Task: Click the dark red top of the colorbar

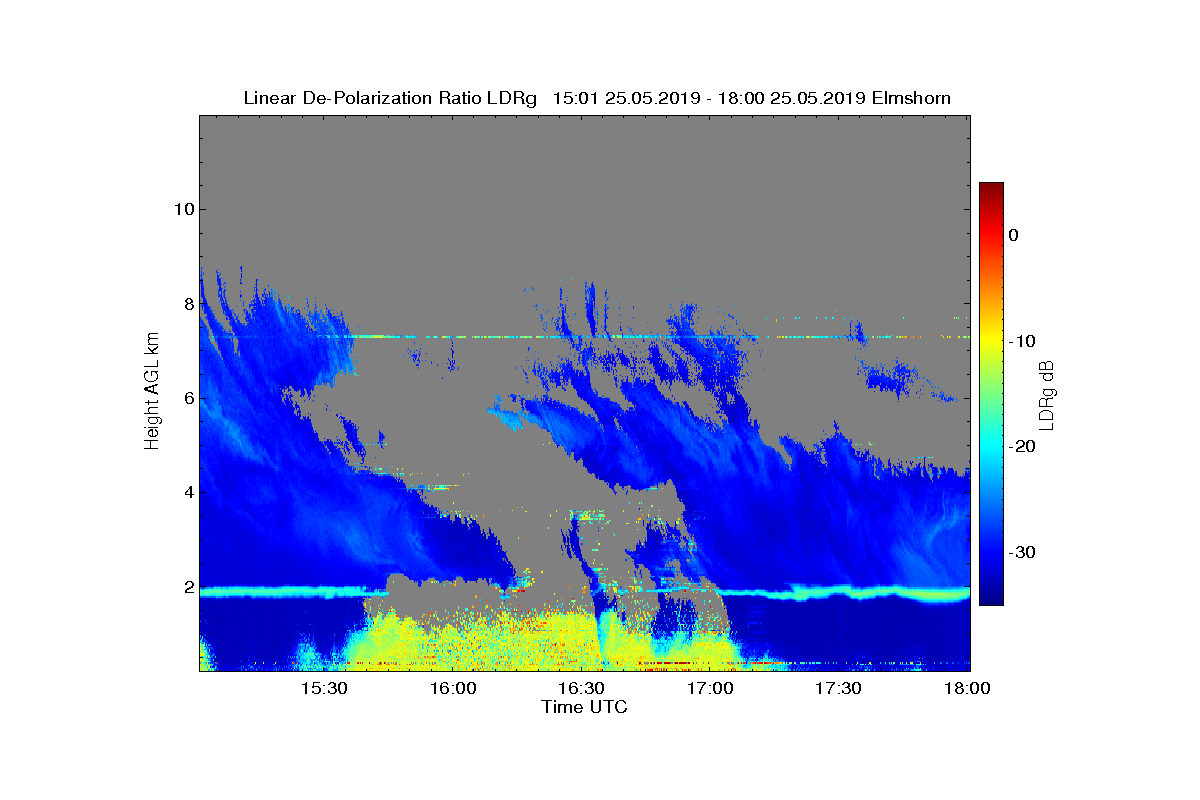Action: (x=991, y=190)
